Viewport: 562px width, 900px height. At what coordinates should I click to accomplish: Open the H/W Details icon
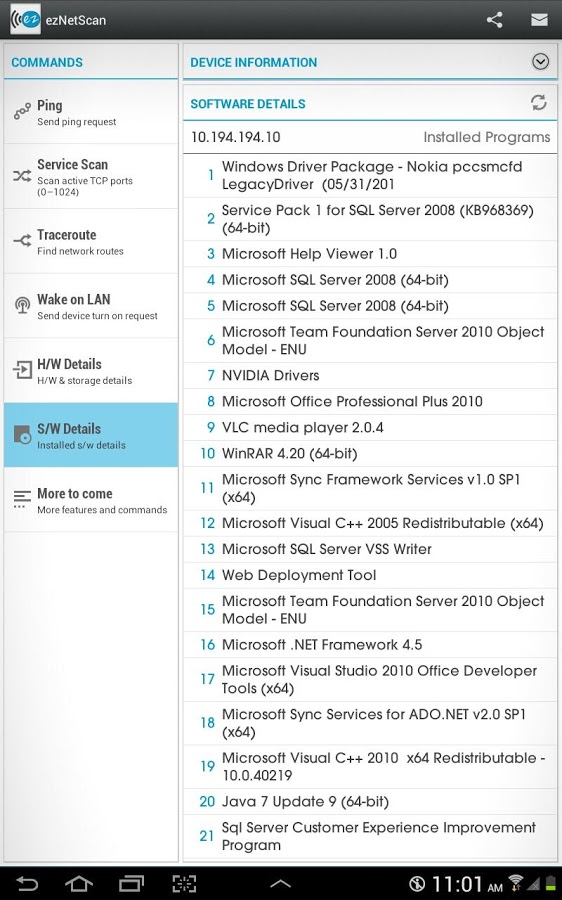pyautogui.click(x=22, y=370)
